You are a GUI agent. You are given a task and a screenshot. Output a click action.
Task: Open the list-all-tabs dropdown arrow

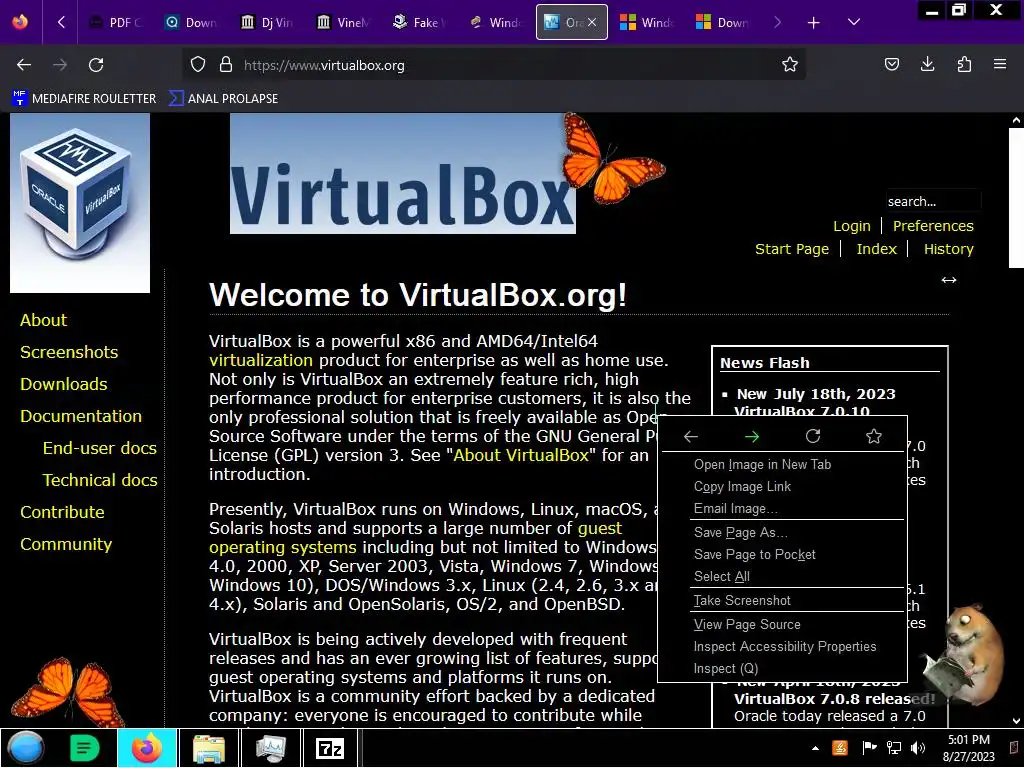(854, 22)
